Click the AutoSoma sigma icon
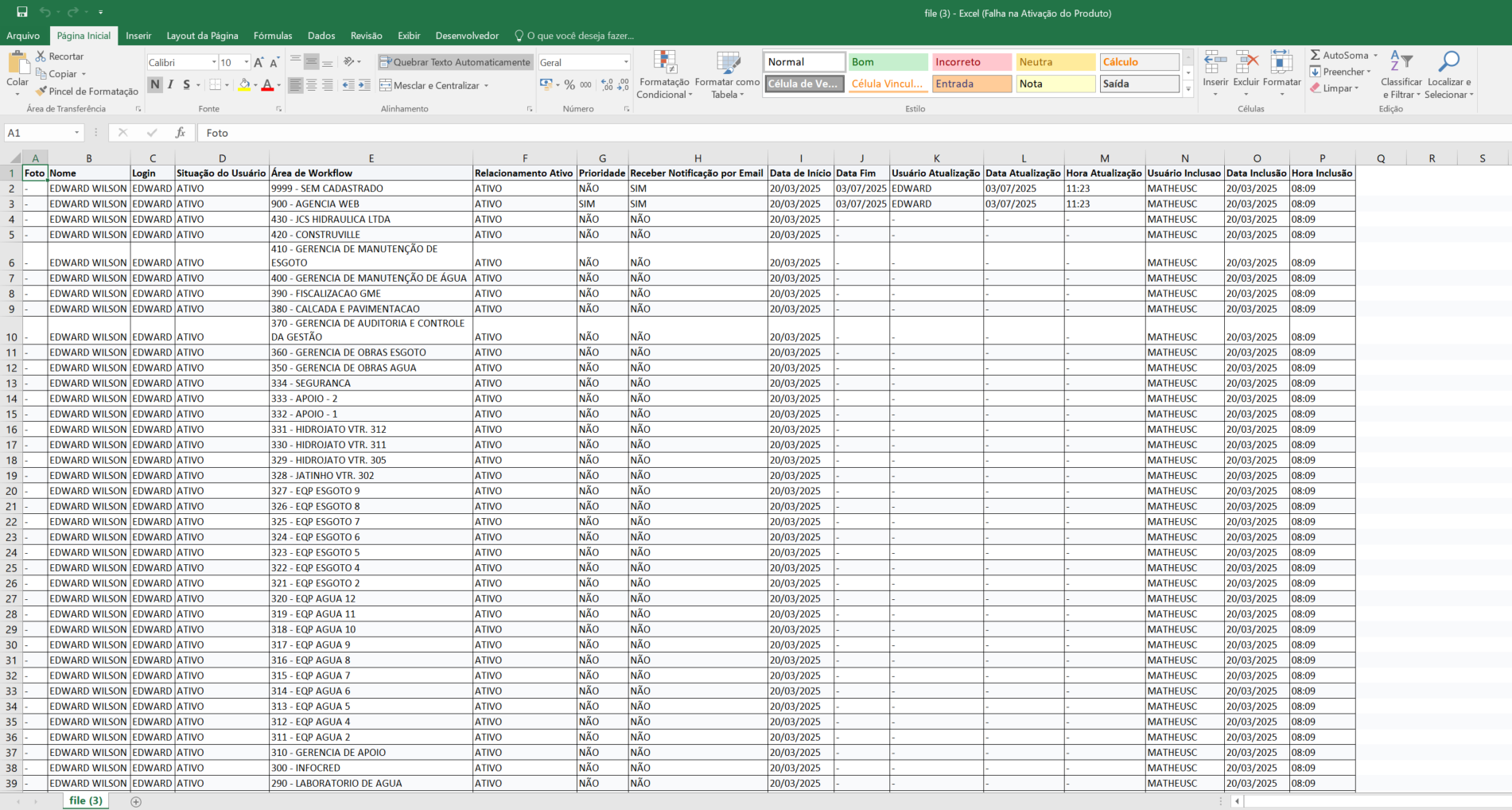This screenshot has height=810, width=1512. coord(1316,56)
